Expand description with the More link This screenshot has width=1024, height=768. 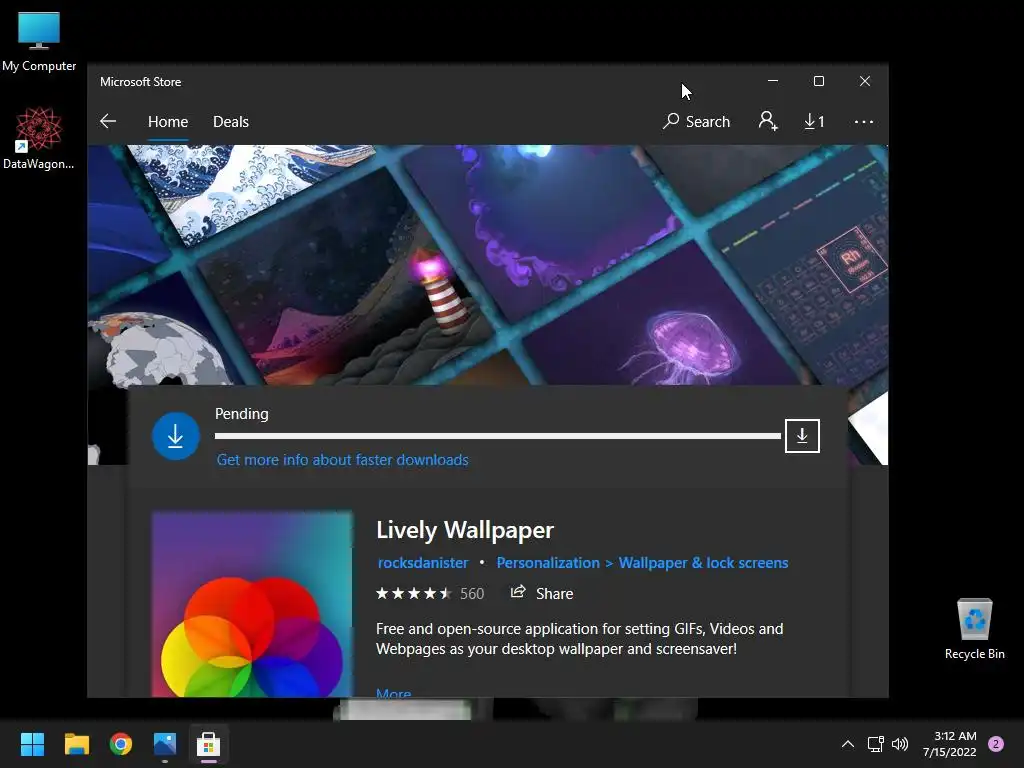(394, 692)
